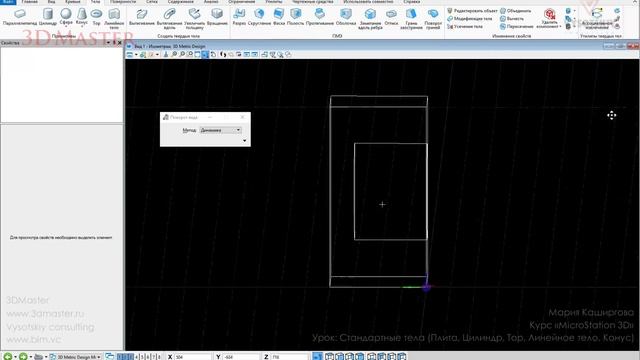The height and width of the screenshot is (360, 640).
Task: Pick the Грань заострения tool
Action: click(411, 18)
